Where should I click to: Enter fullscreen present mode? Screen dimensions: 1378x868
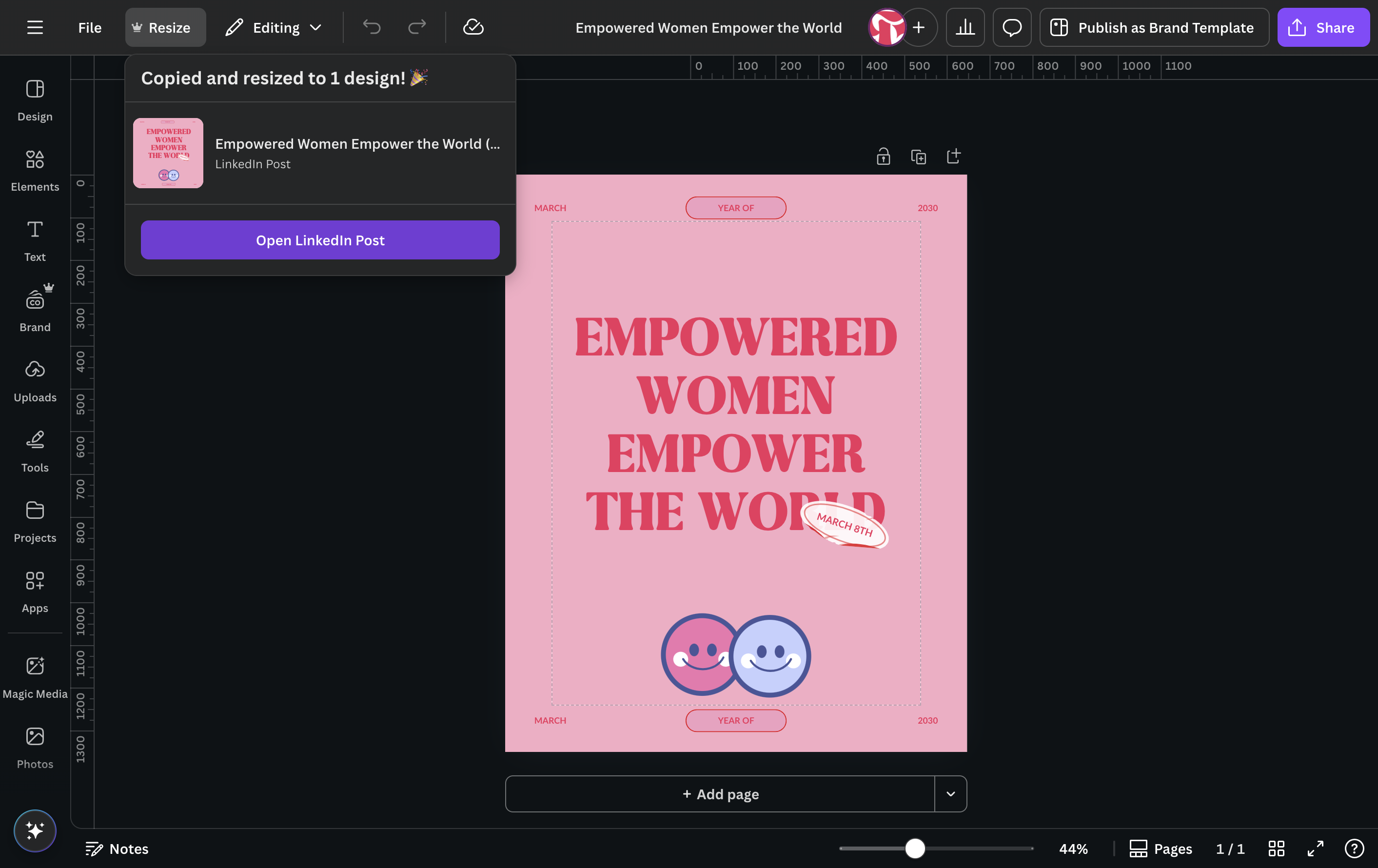pyautogui.click(x=1316, y=848)
